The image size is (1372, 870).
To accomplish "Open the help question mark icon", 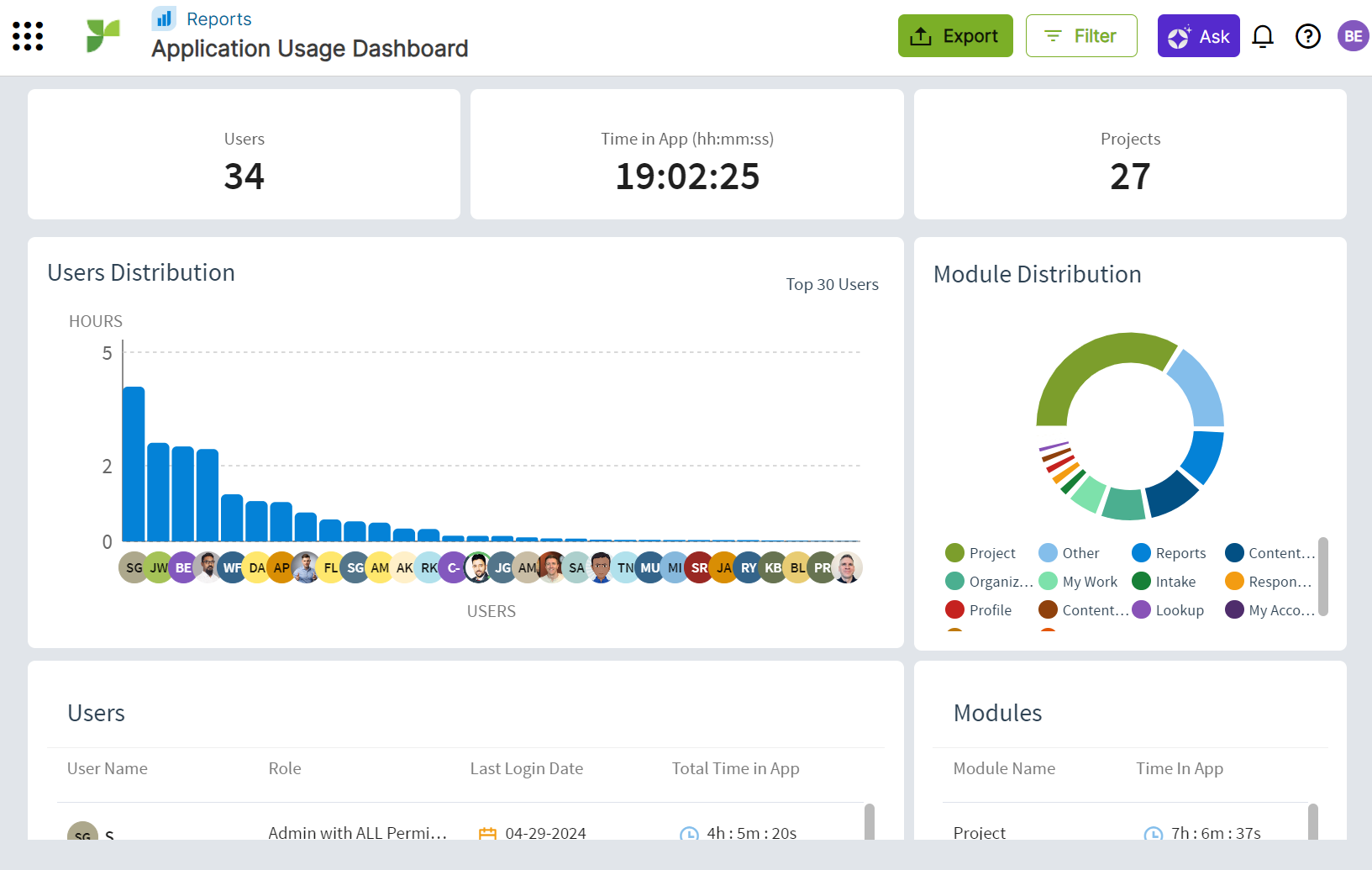I will 1308,36.
